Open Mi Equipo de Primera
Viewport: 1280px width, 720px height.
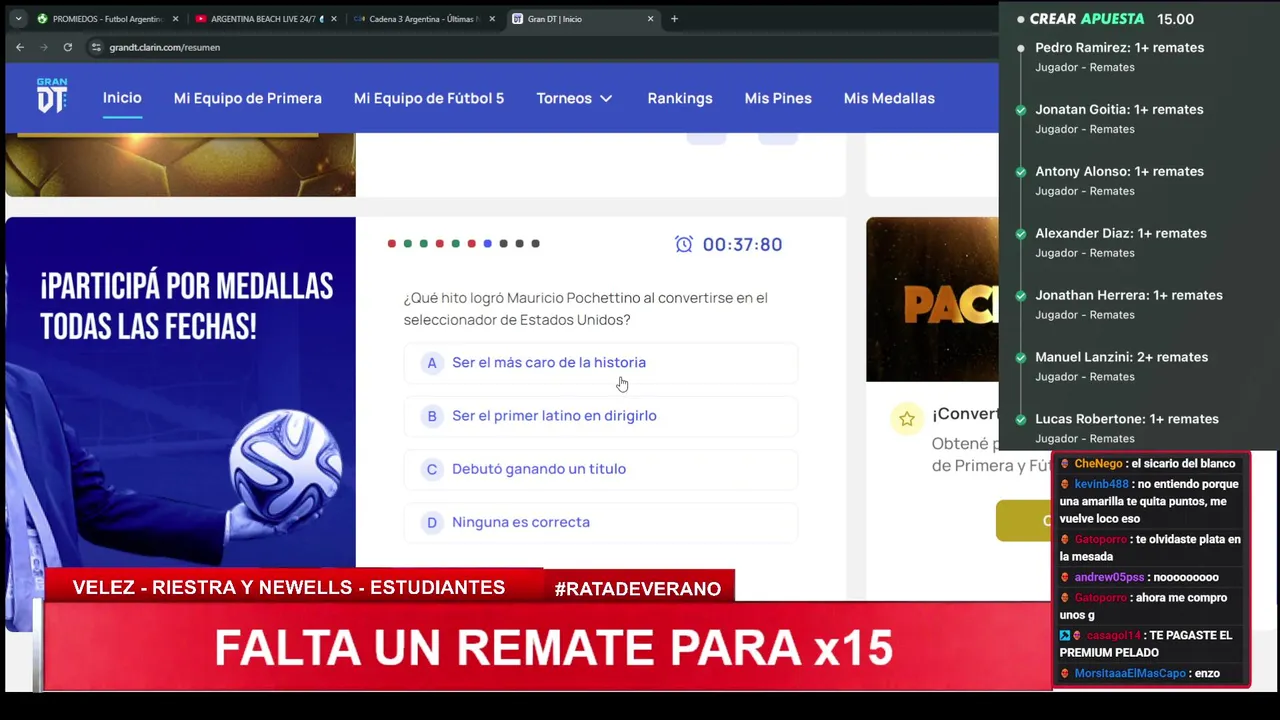click(248, 98)
